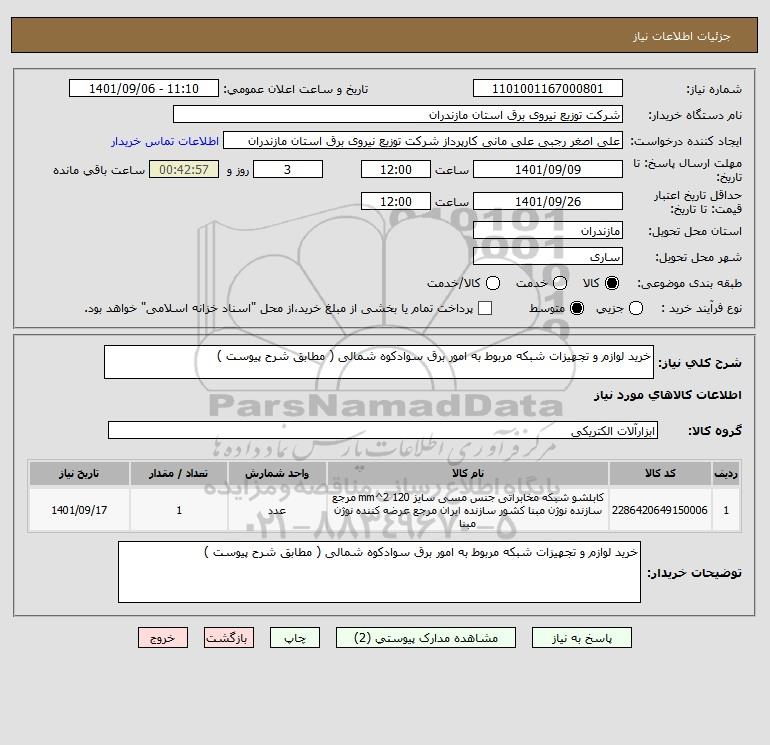
Task: Click the تاریخ نیاز column header
Action: click(79, 473)
